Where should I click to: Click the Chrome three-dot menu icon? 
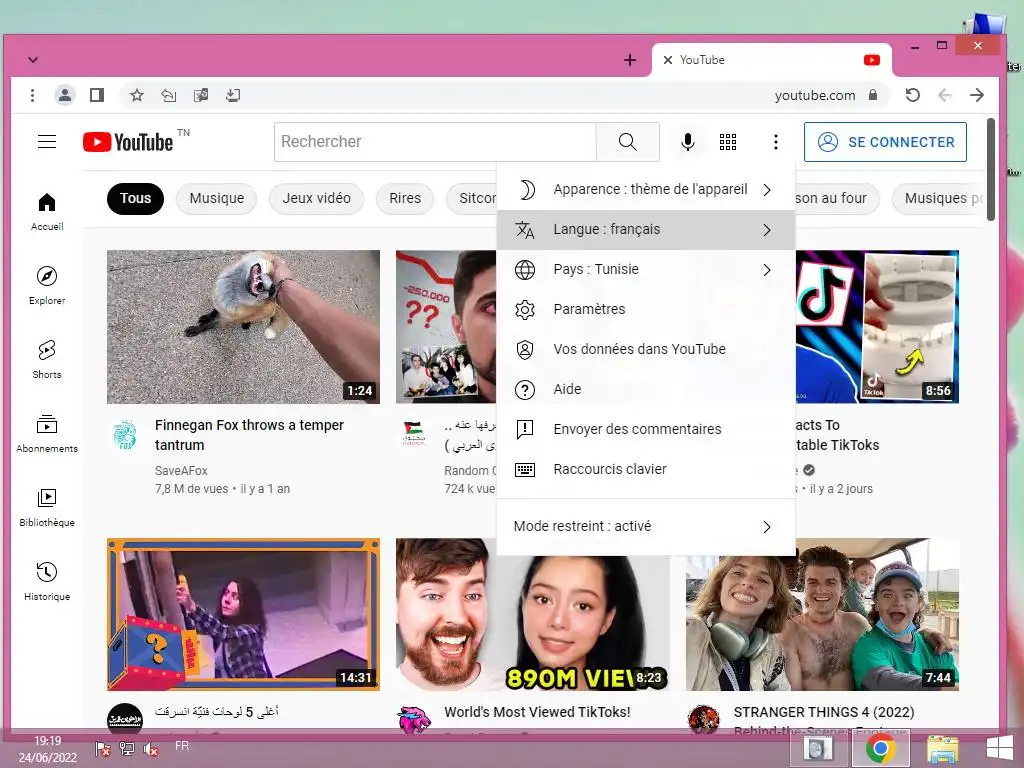pos(32,95)
